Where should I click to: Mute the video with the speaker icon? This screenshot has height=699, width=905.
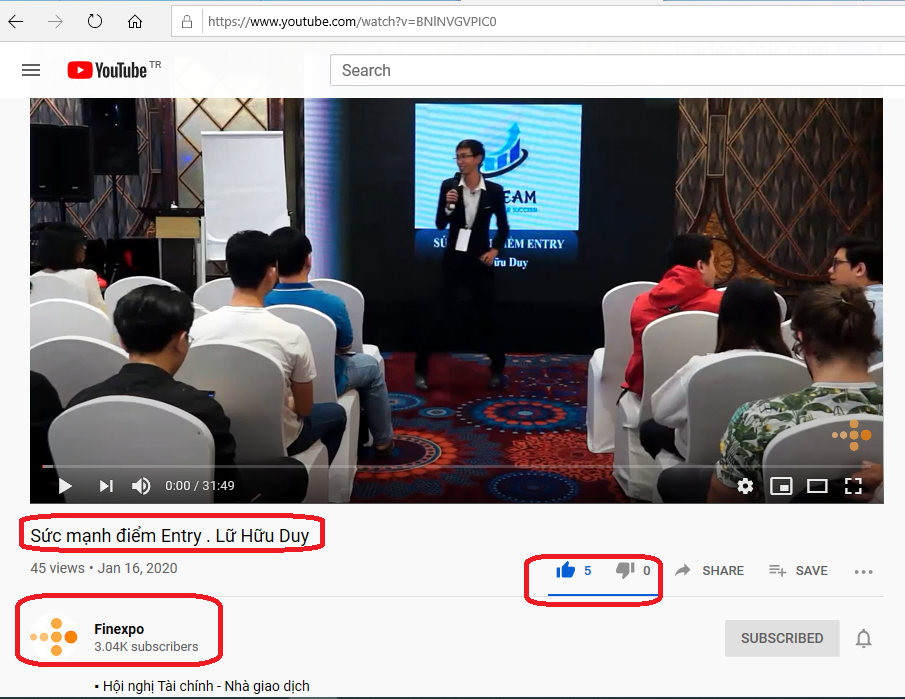(141, 486)
